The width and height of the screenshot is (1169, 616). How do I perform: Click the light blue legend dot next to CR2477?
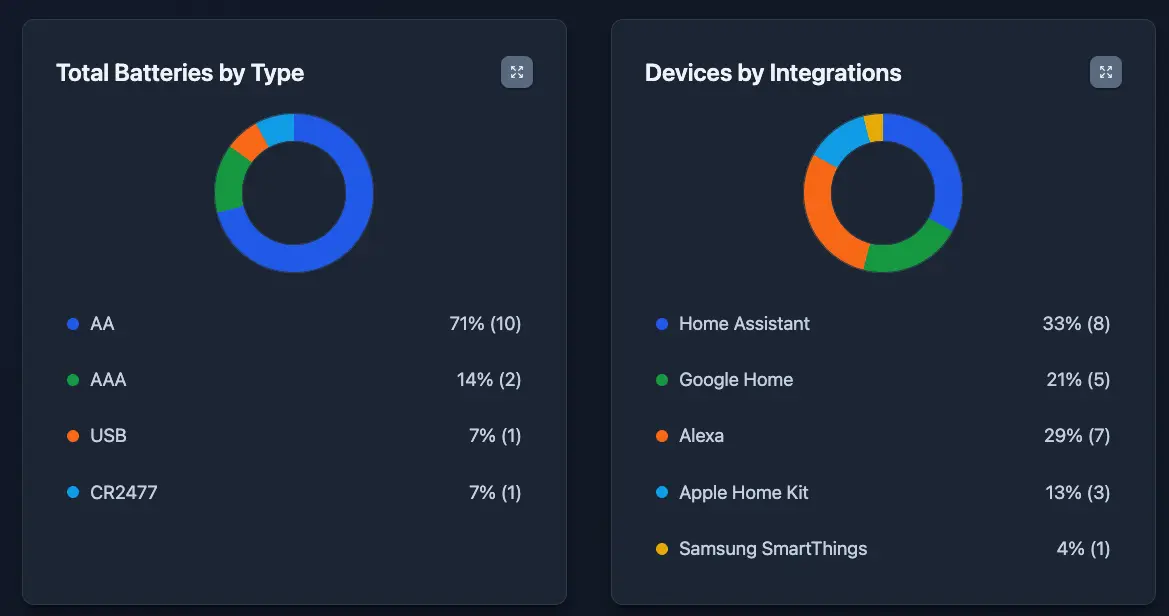(71, 492)
